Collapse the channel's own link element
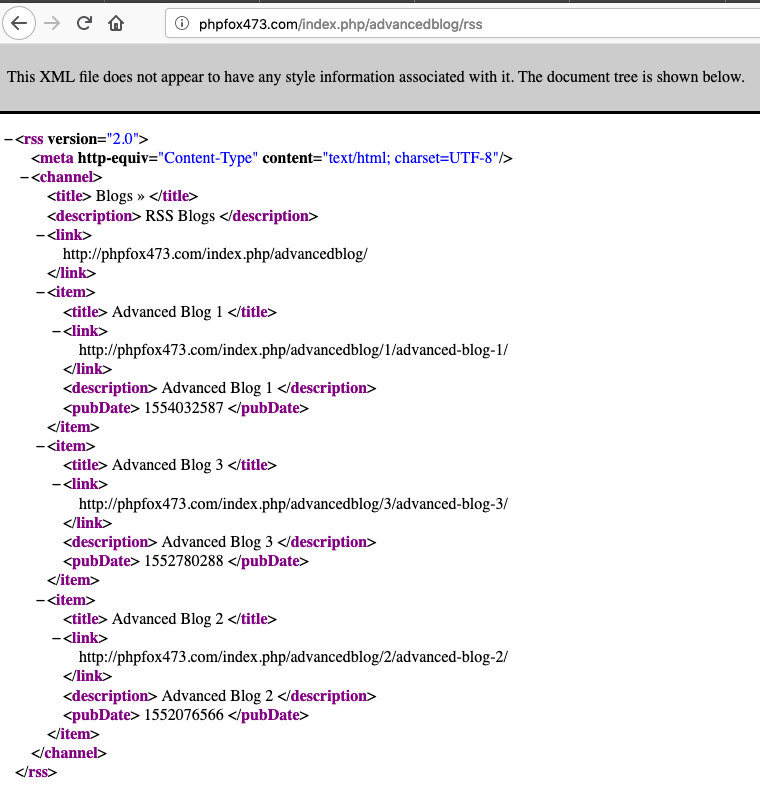The width and height of the screenshot is (760, 792). click(40, 235)
